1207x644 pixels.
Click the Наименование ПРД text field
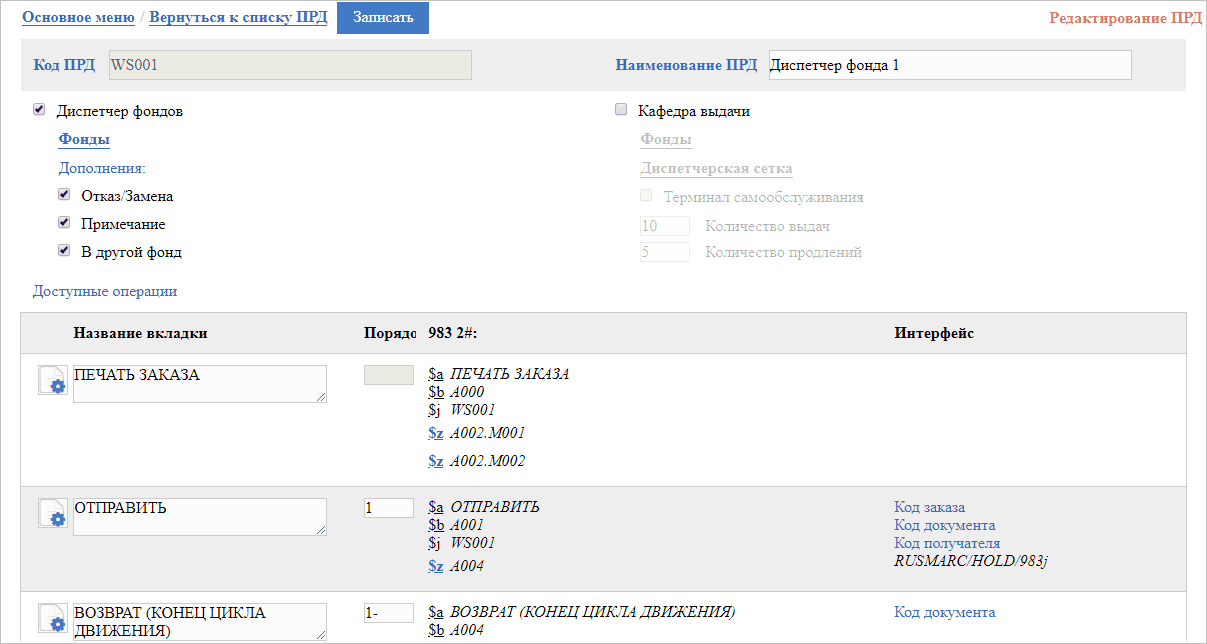tap(949, 65)
